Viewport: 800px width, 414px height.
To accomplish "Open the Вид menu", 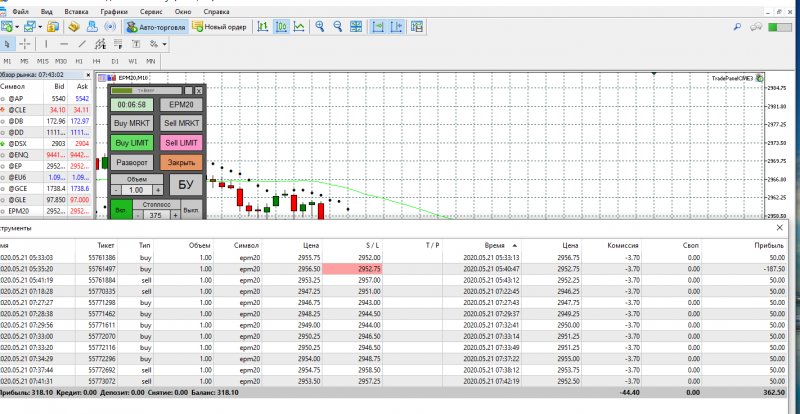I will pyautogui.click(x=46, y=11).
